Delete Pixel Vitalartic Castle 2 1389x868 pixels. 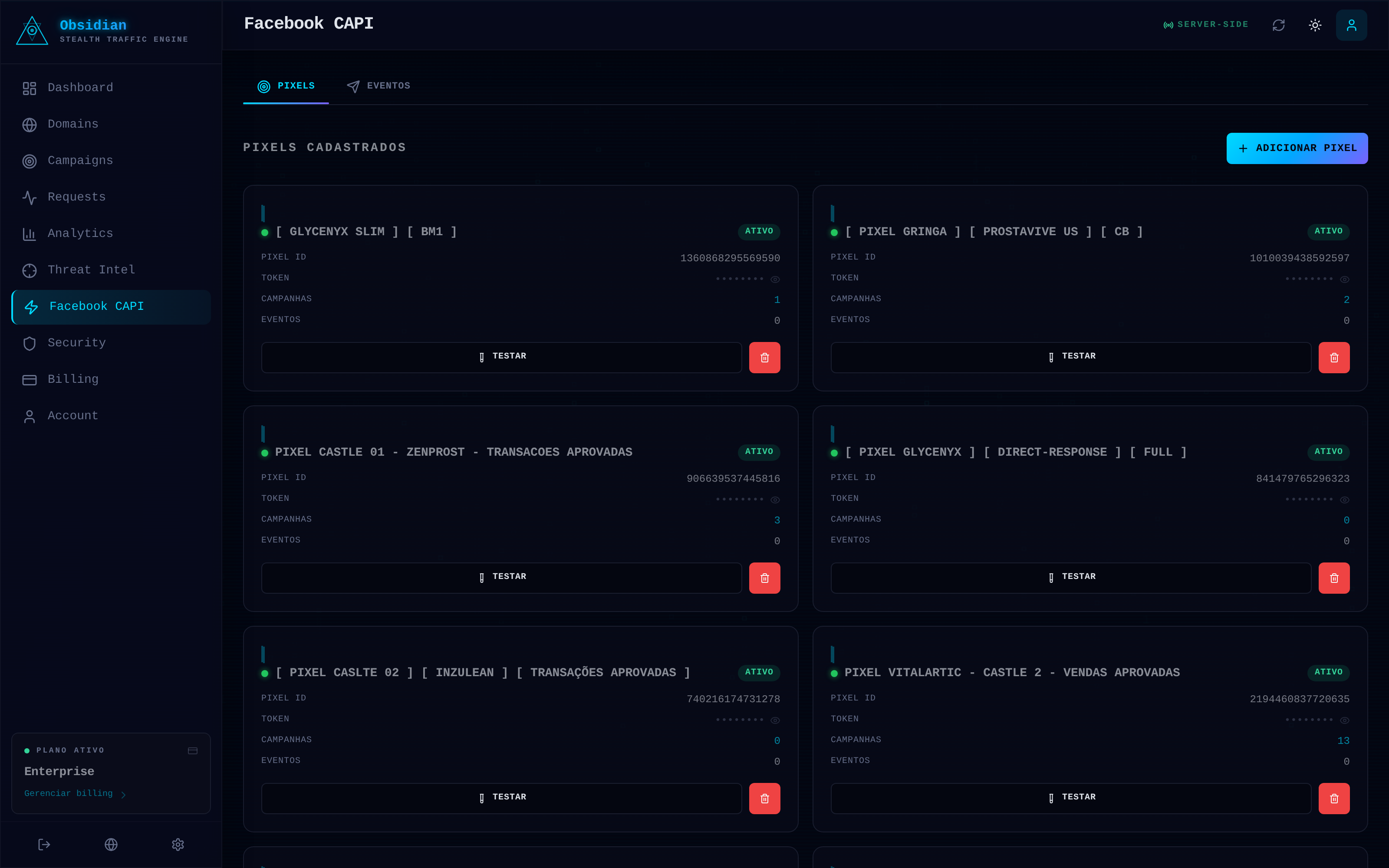pos(1334,799)
